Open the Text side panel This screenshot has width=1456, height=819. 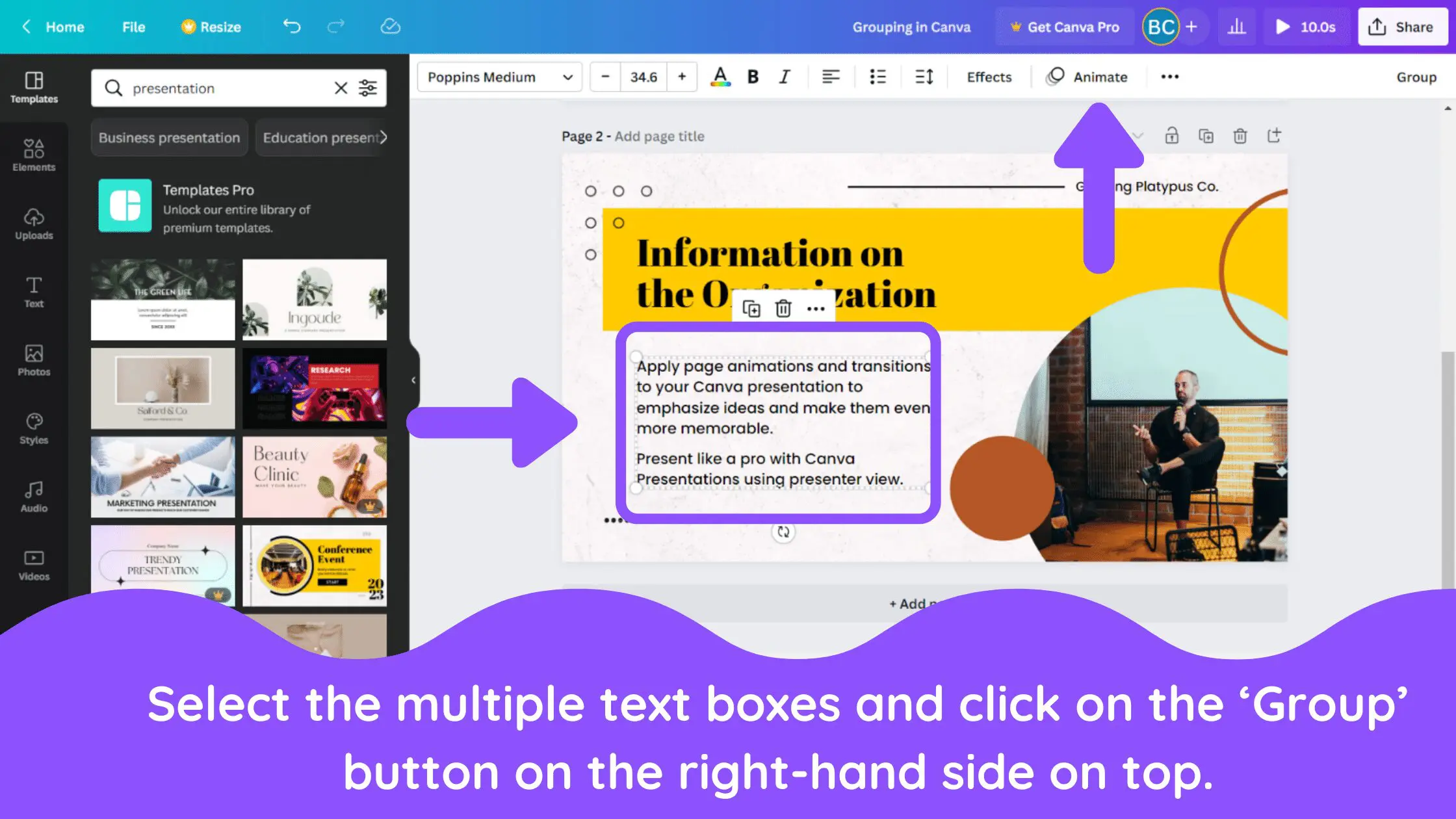click(34, 292)
